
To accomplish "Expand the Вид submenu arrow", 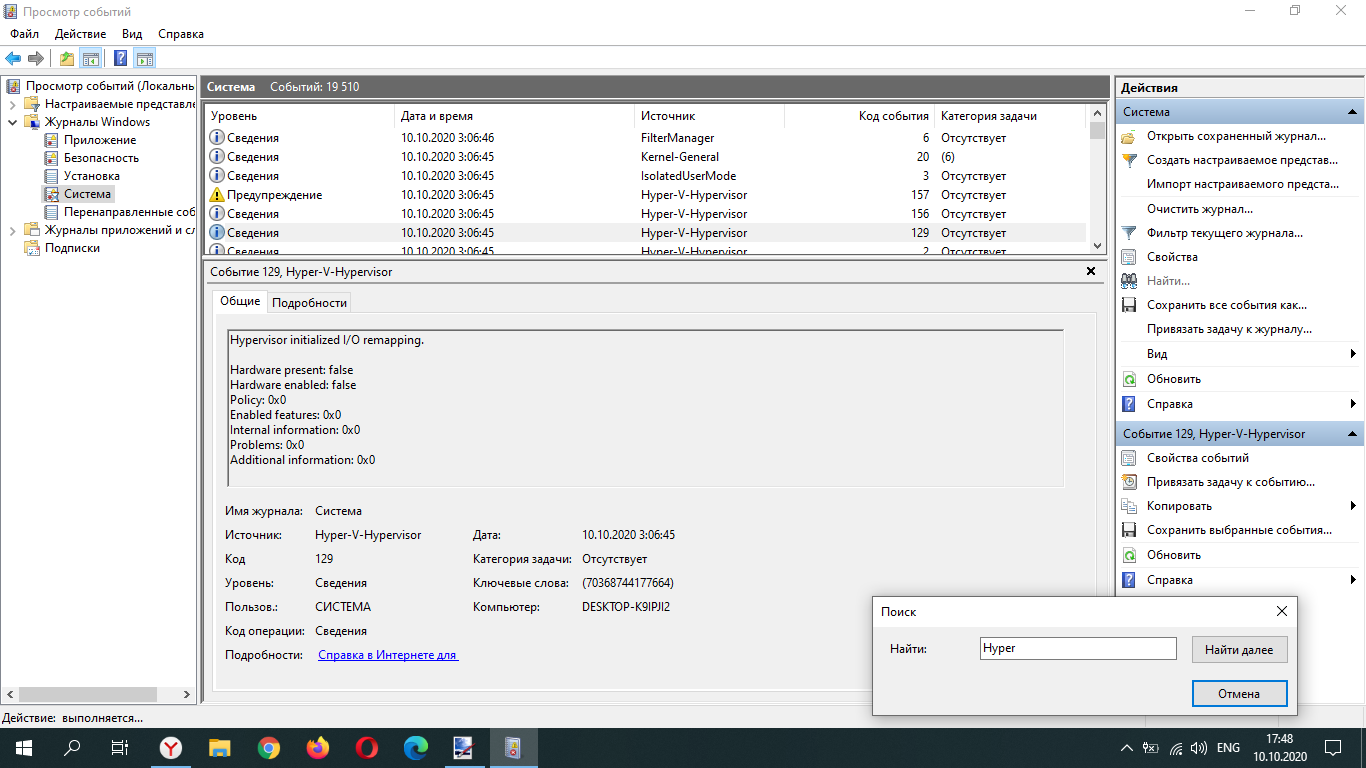I will tap(1353, 354).
